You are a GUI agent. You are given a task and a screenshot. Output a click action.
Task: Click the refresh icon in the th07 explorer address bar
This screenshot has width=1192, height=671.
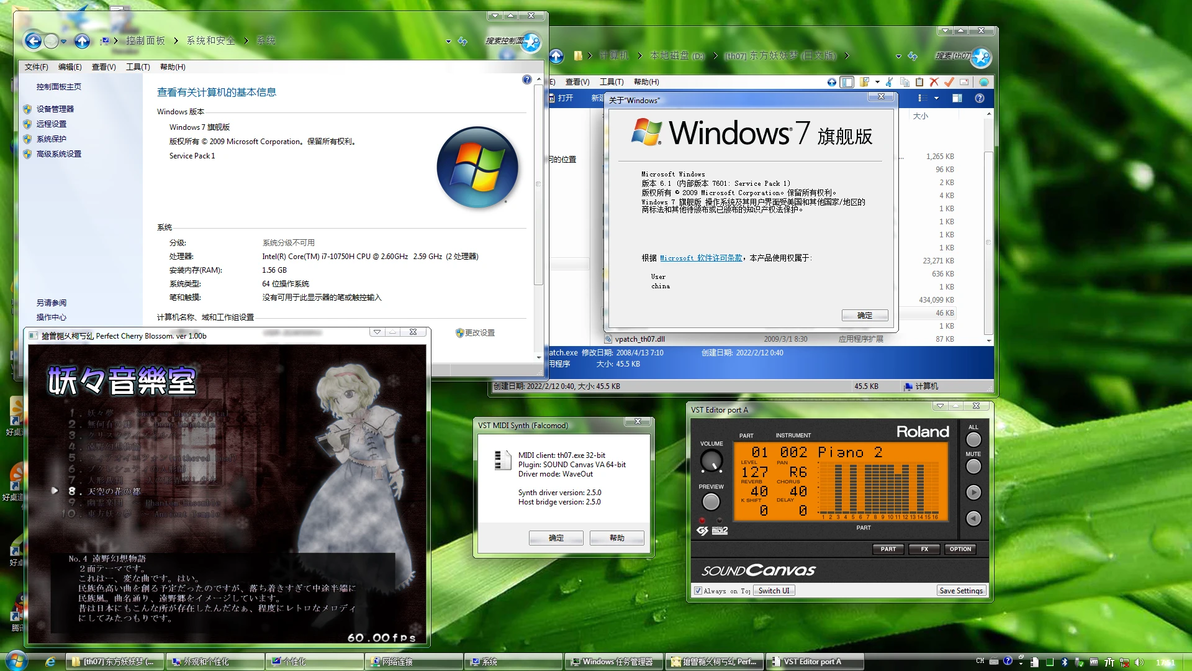(912, 56)
